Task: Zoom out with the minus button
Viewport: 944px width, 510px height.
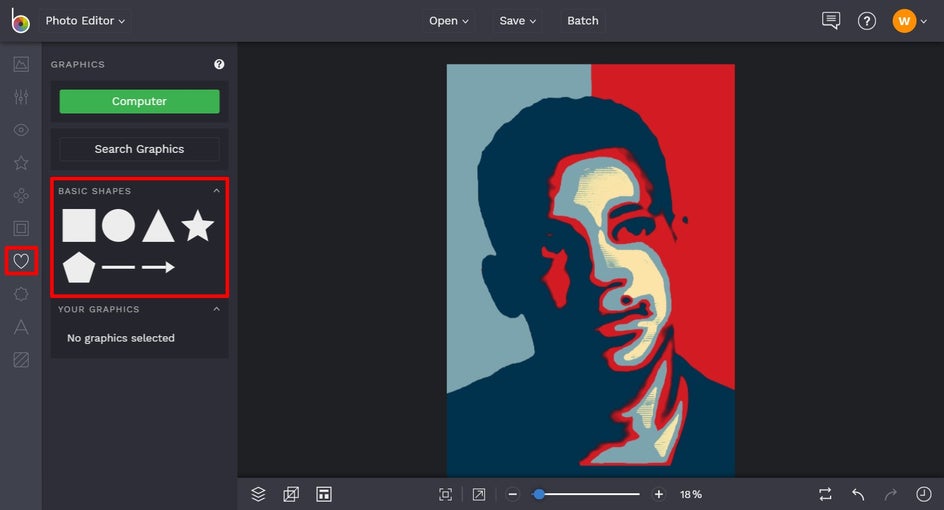Action: 512,494
